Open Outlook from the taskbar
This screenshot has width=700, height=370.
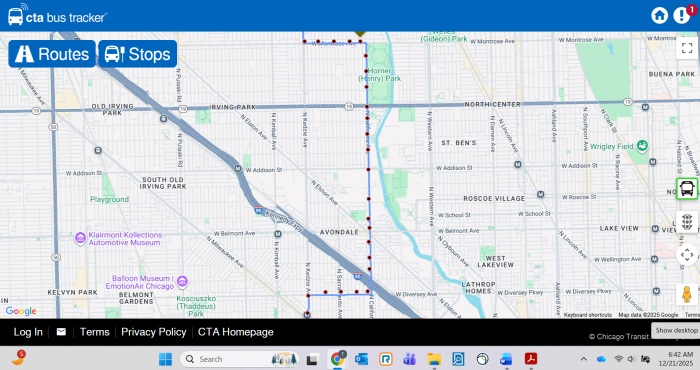tap(361, 359)
